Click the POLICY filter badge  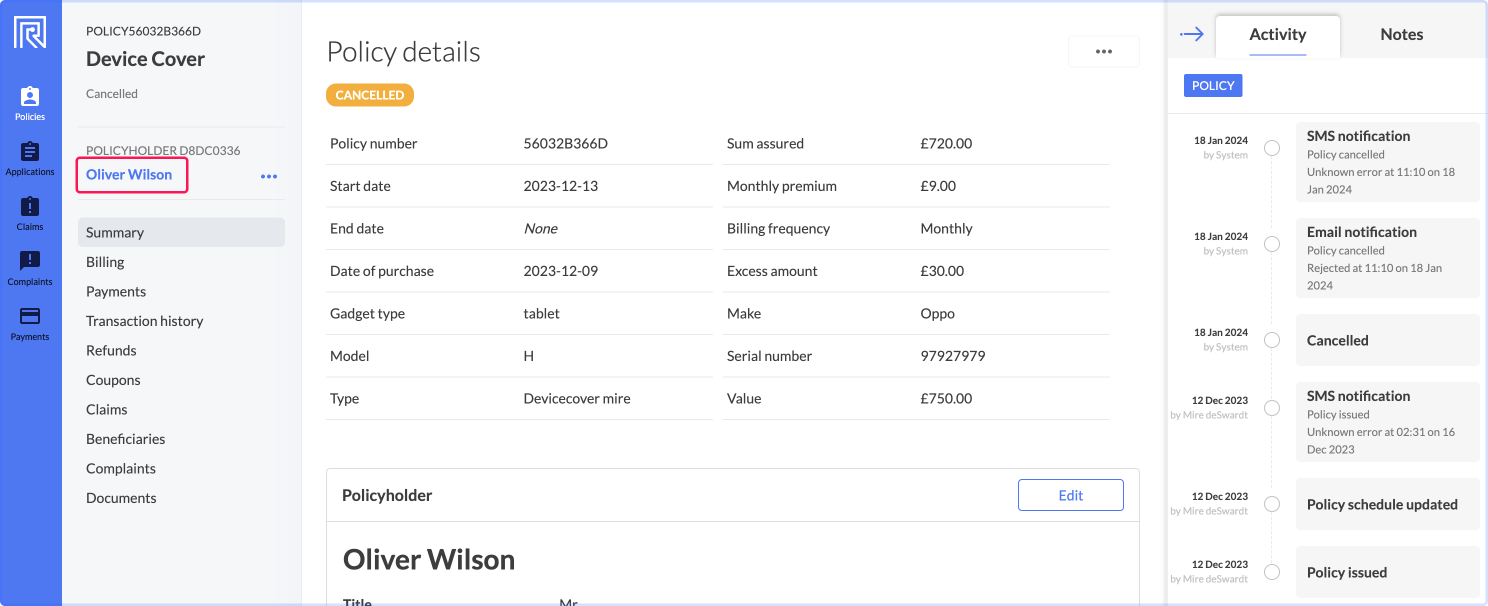[1212, 85]
